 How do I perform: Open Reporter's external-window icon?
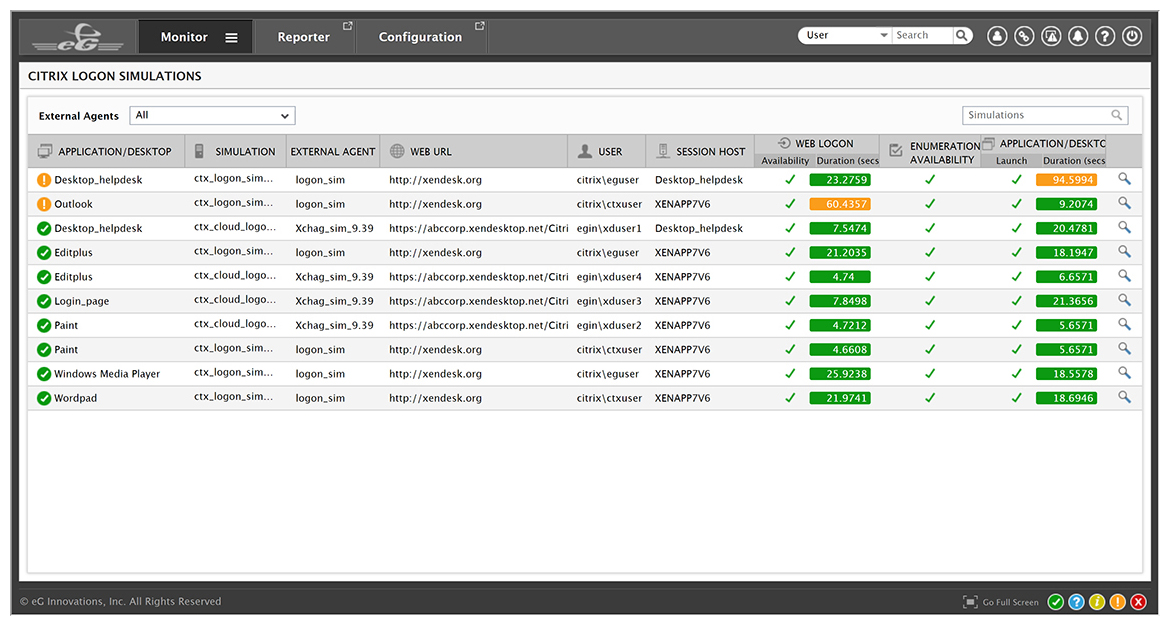coord(347,26)
